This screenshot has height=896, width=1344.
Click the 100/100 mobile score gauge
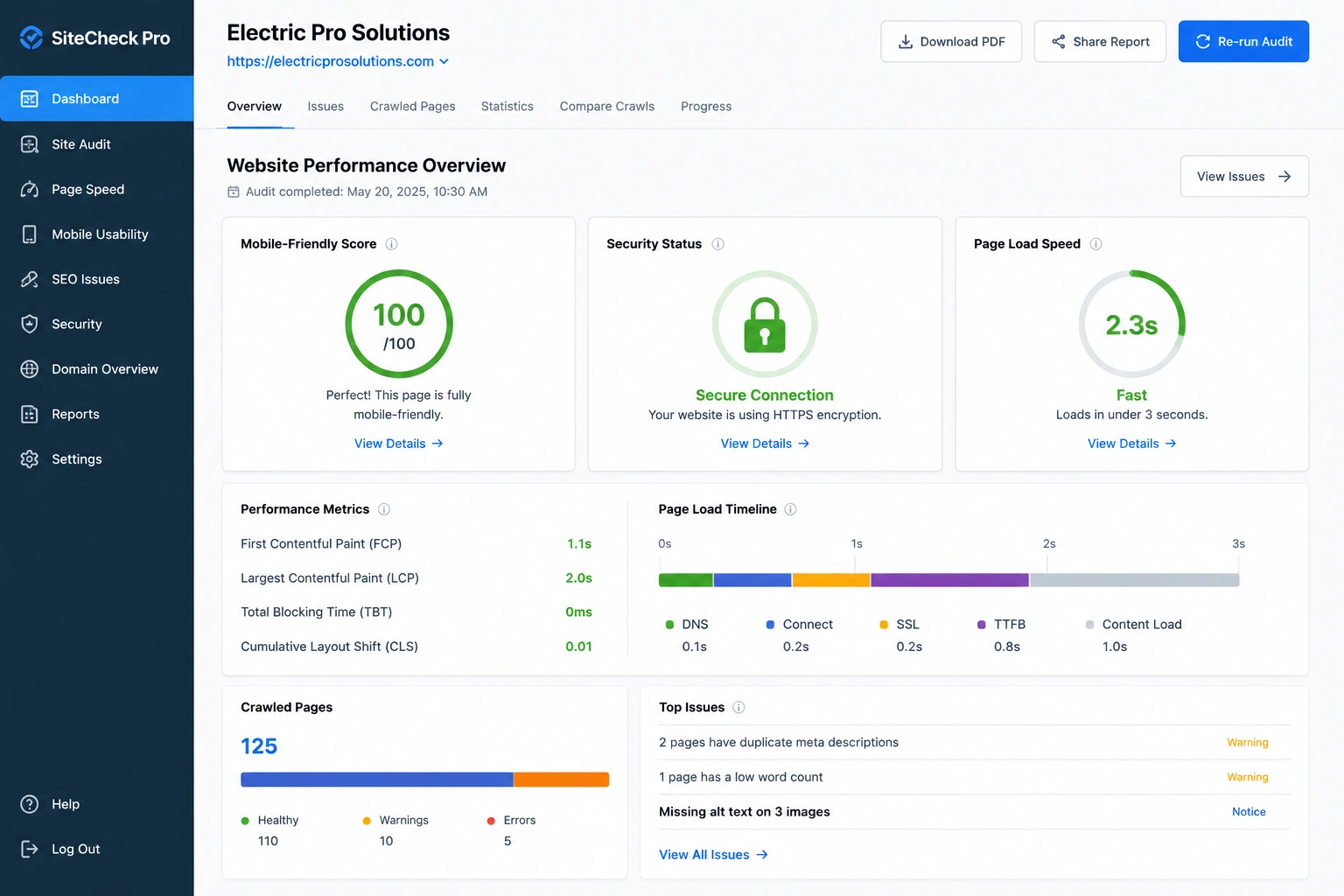(x=399, y=324)
